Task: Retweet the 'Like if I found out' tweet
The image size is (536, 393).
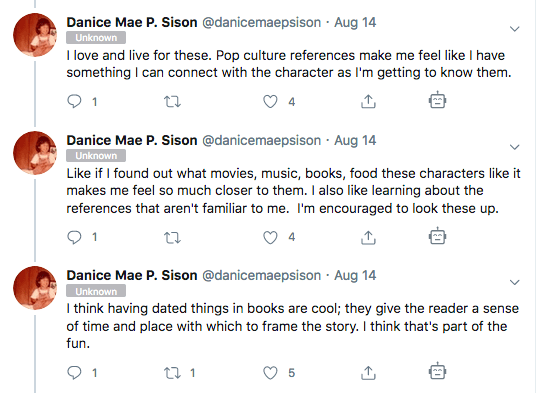Action: [x=172, y=237]
